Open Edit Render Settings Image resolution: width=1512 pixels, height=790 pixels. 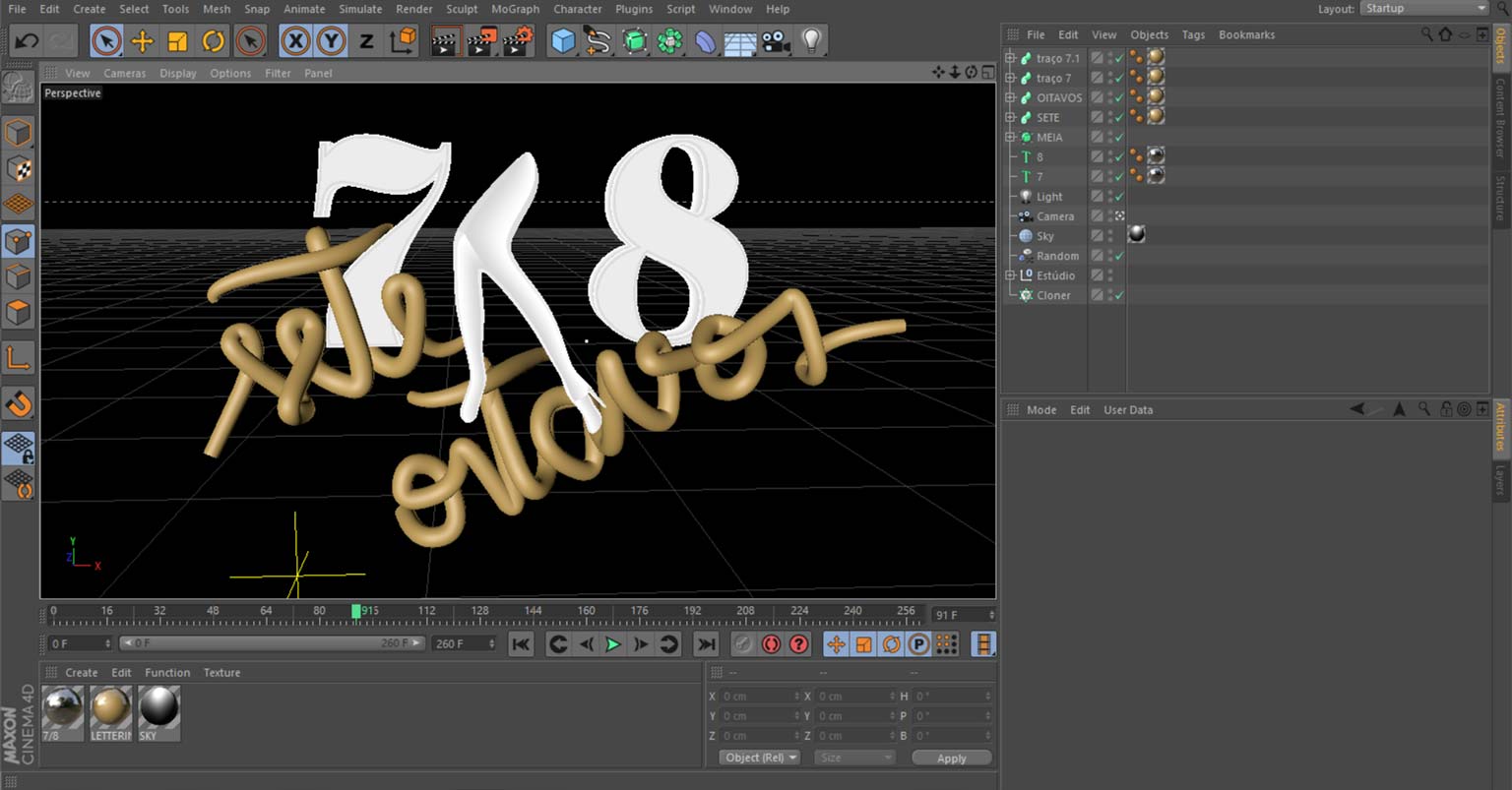point(518,41)
